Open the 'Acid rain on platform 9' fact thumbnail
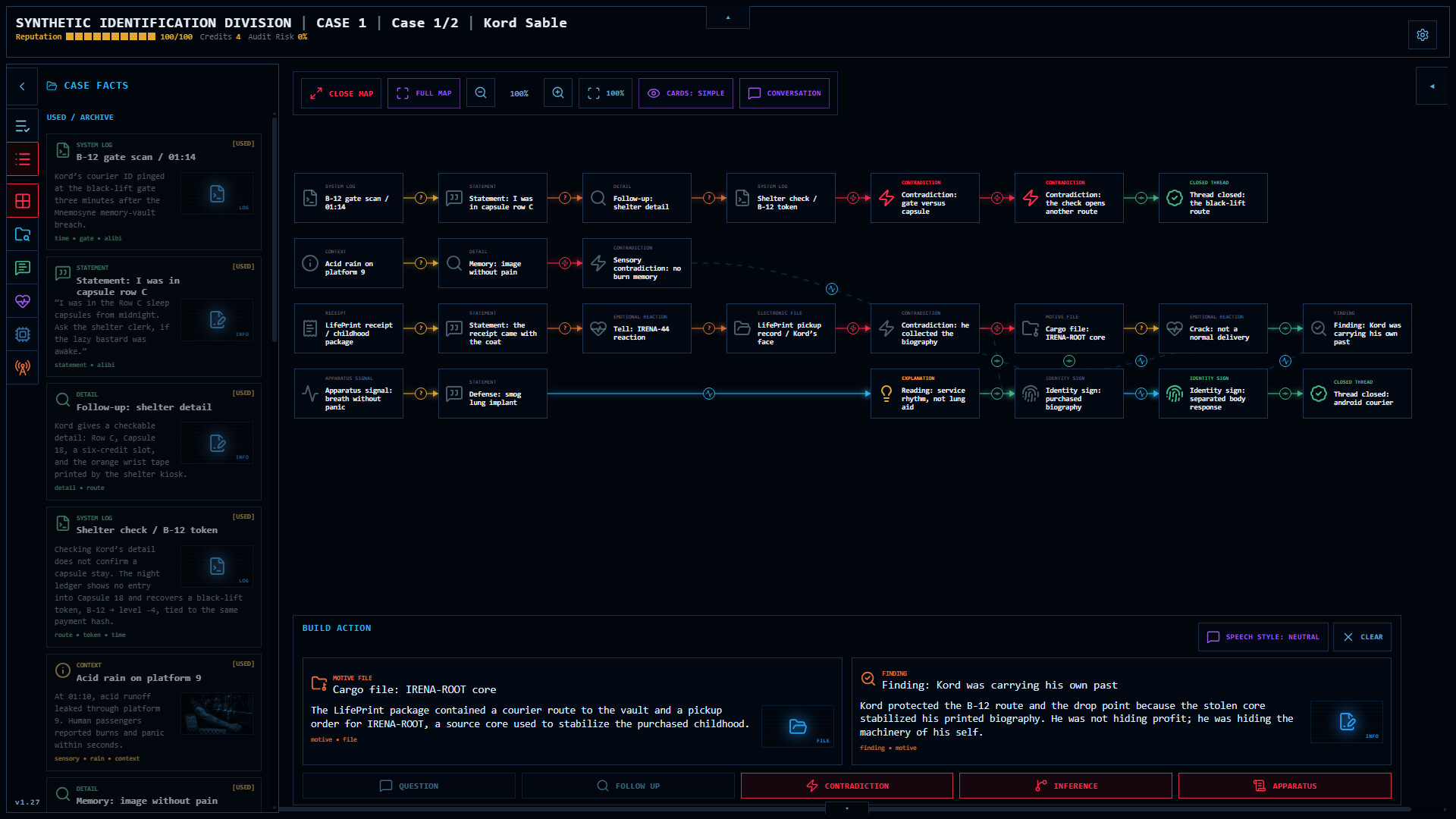This screenshot has width=1456, height=819. click(217, 714)
